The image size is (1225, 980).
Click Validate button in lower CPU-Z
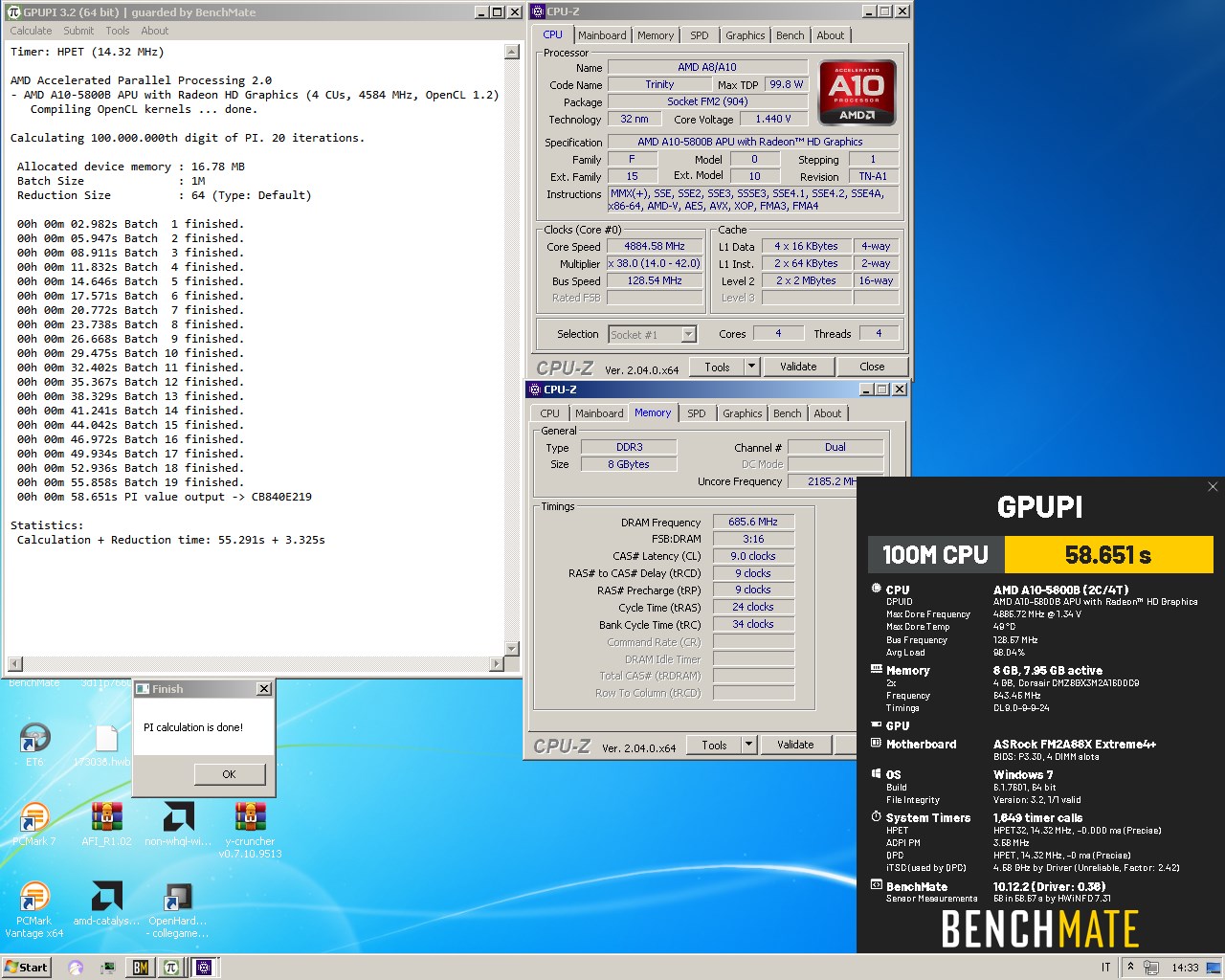coord(795,745)
